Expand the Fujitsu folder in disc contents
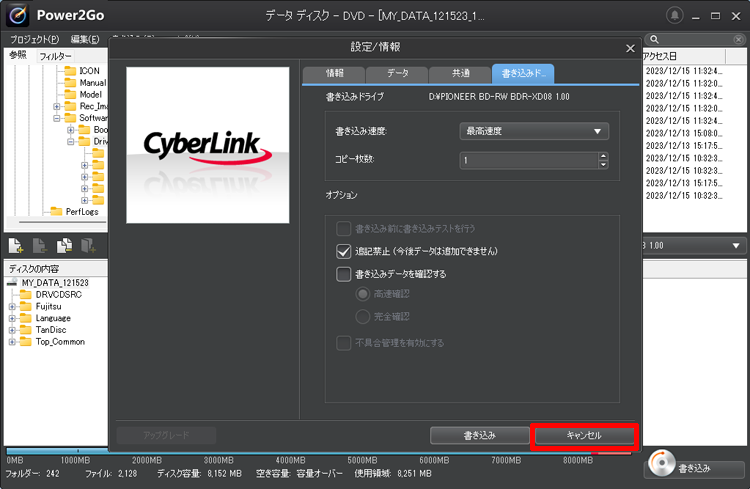750x489 pixels. (x=12, y=306)
